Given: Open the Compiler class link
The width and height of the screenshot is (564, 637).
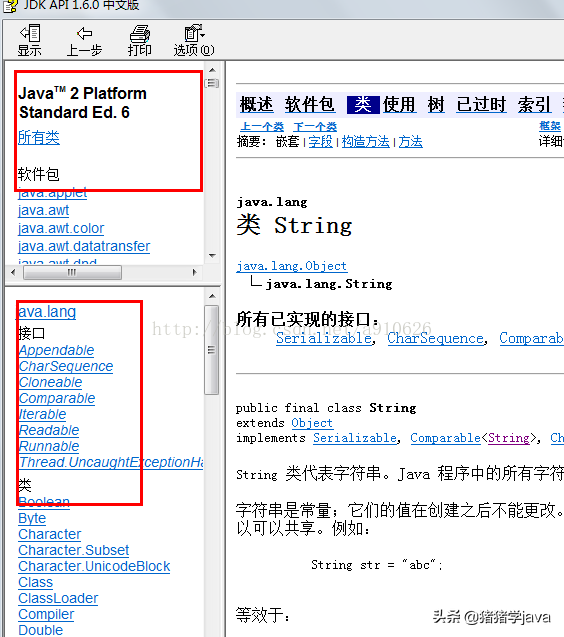Looking at the screenshot, I should 46,614.
